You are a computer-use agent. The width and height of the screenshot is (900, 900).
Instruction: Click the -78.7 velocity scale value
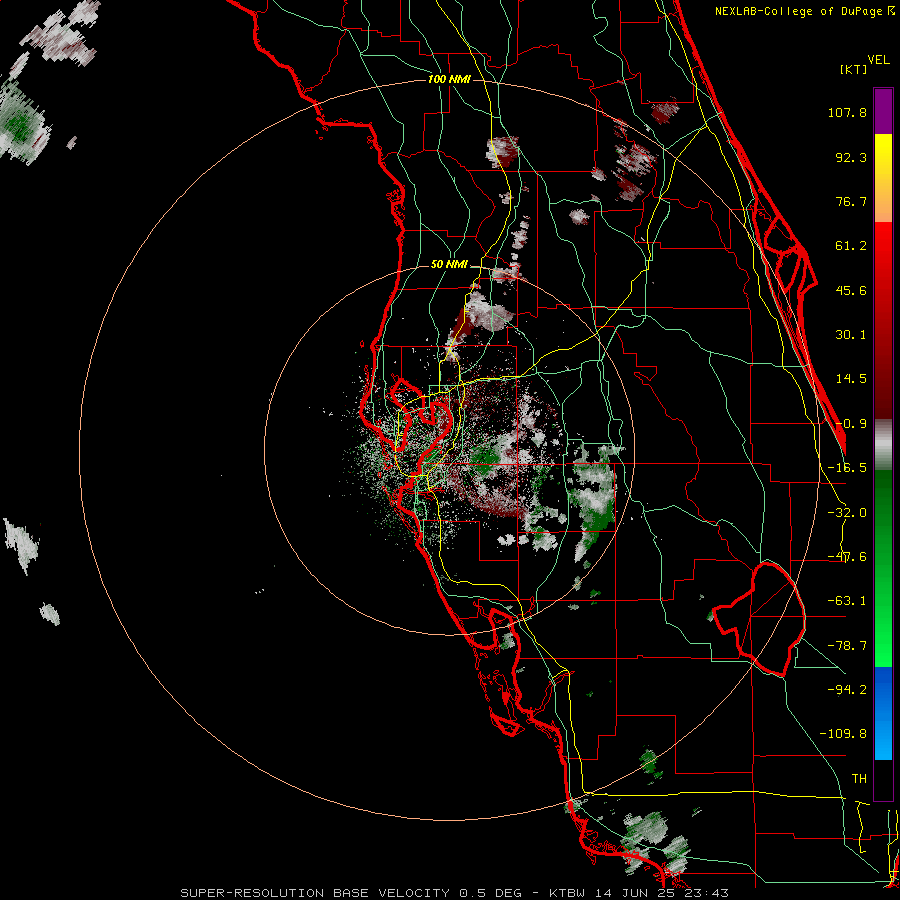click(847, 646)
